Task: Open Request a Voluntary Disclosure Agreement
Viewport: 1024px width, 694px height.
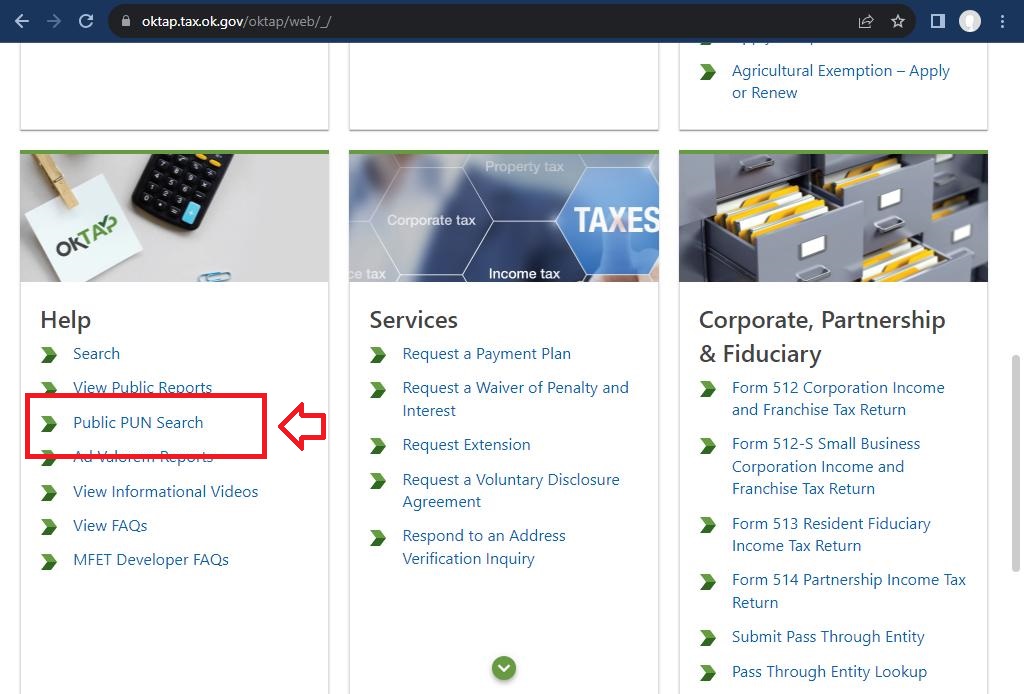Action: point(511,490)
